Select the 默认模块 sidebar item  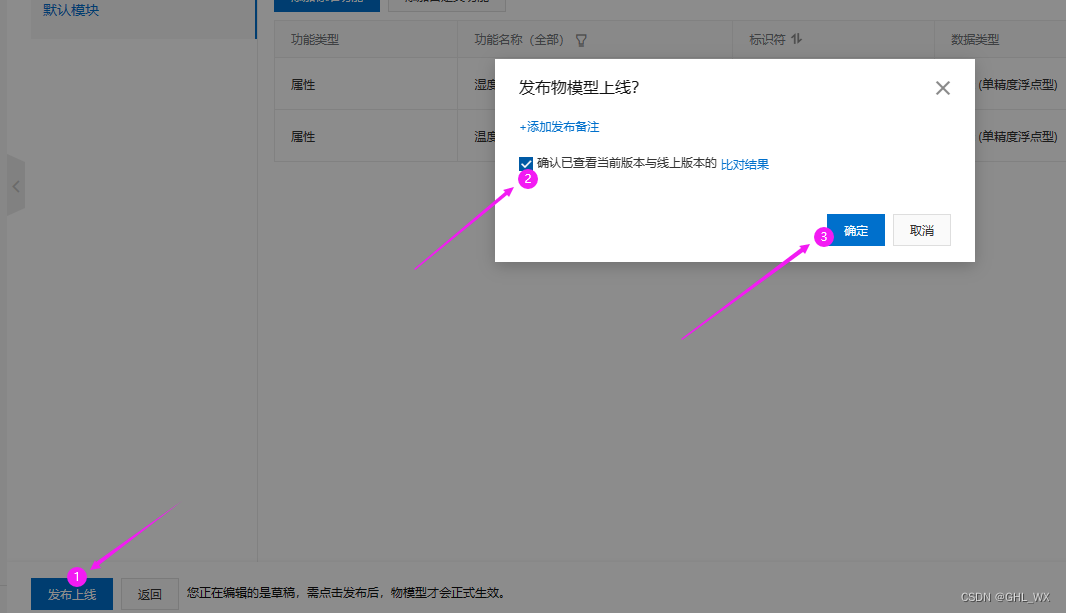click(71, 10)
